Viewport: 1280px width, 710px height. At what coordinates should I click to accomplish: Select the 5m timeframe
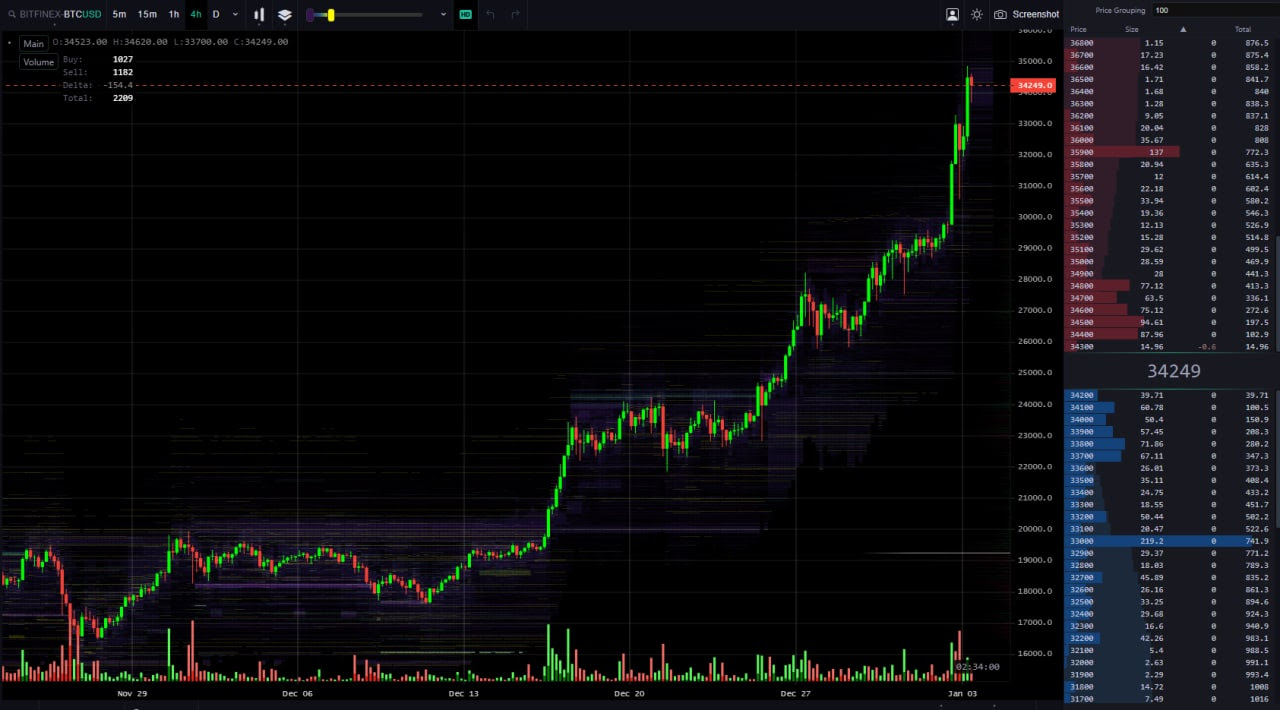(x=119, y=15)
